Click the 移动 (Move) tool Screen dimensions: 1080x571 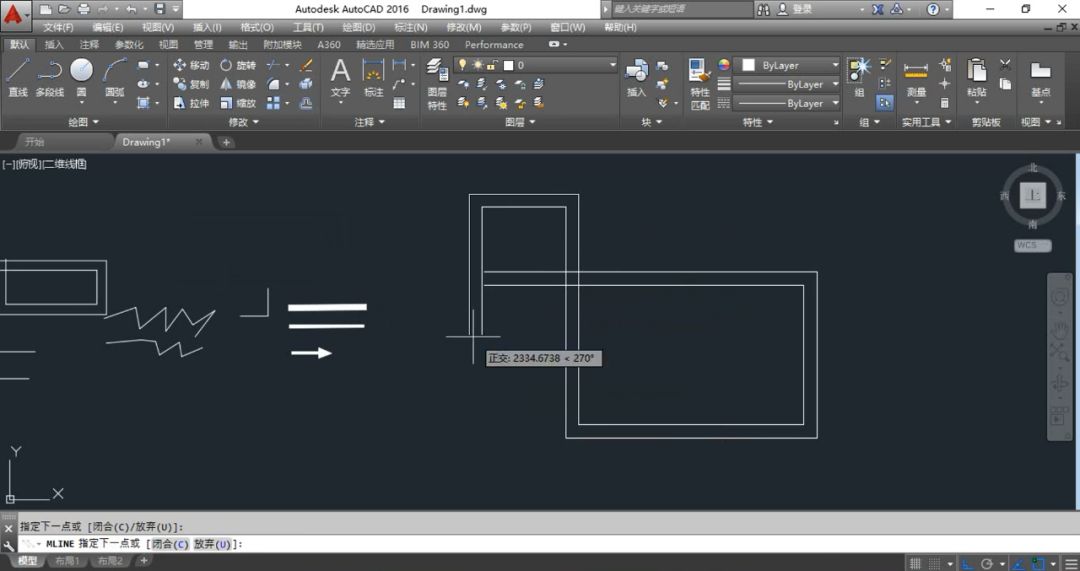point(191,65)
